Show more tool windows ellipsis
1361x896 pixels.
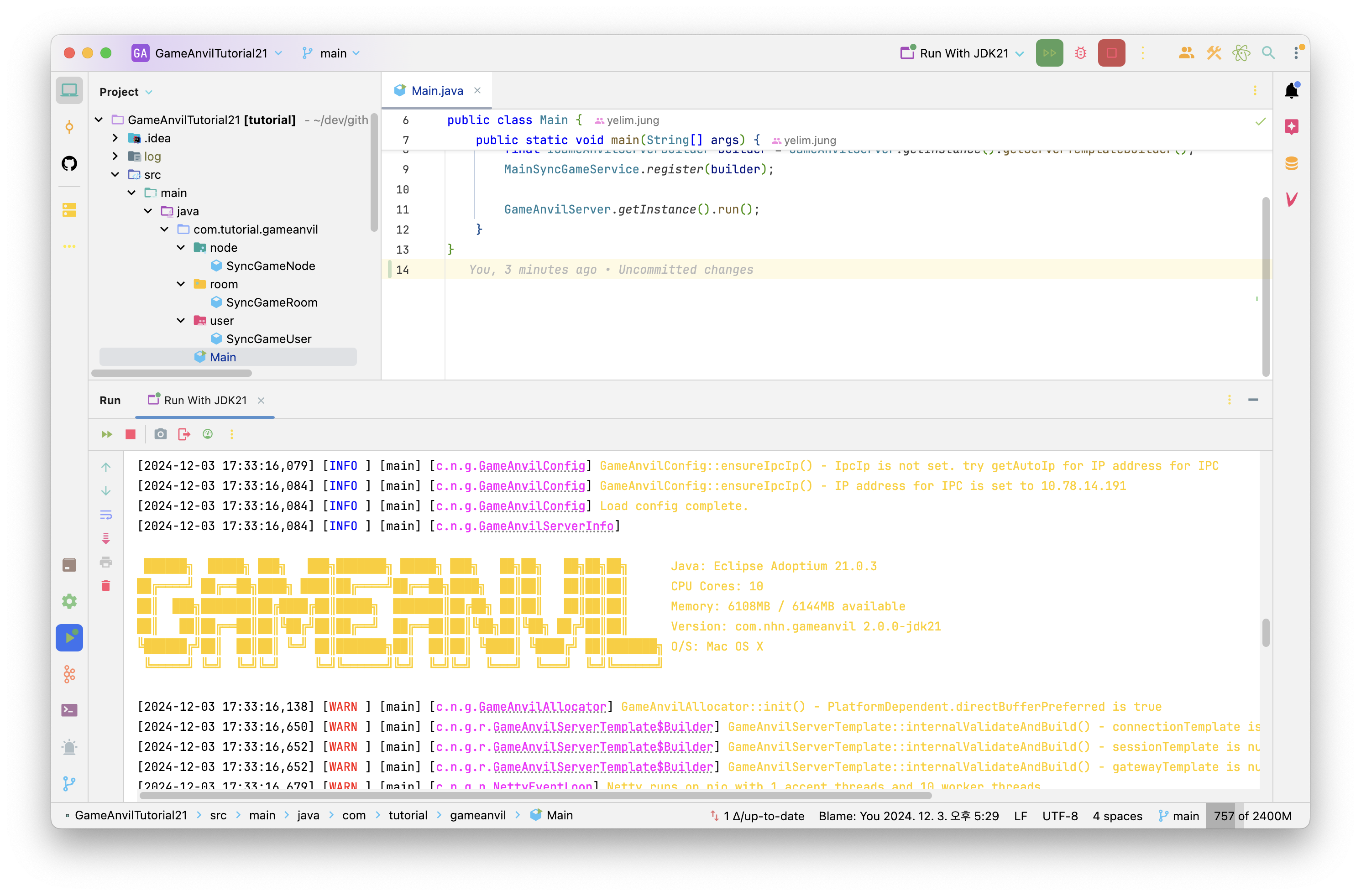click(x=69, y=246)
